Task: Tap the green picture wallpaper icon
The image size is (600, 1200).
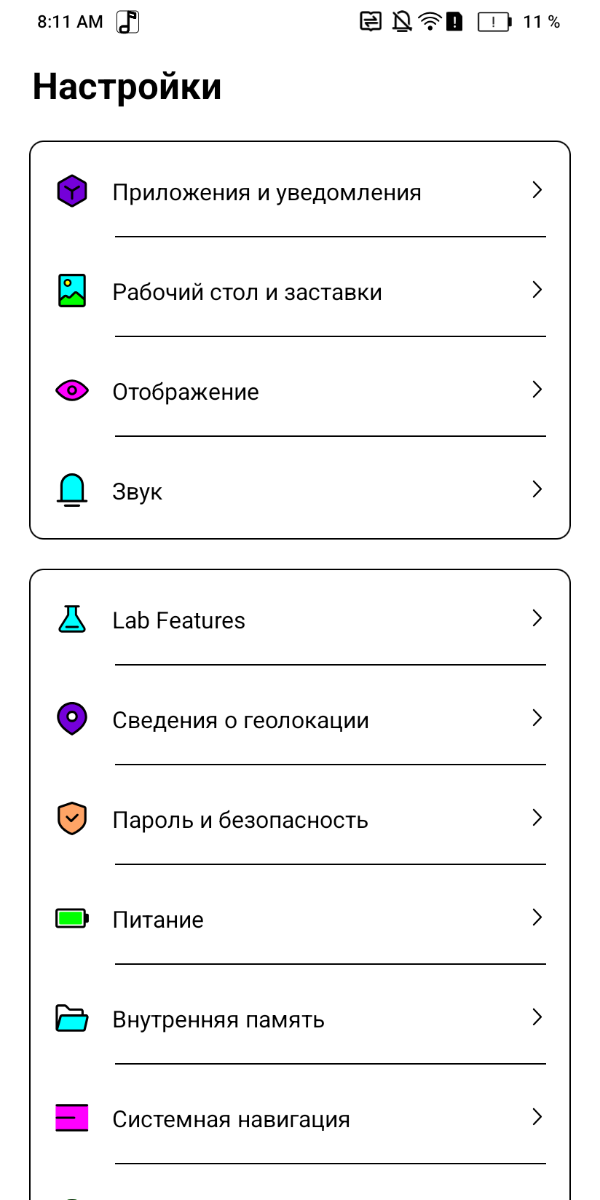Action: coord(72,291)
